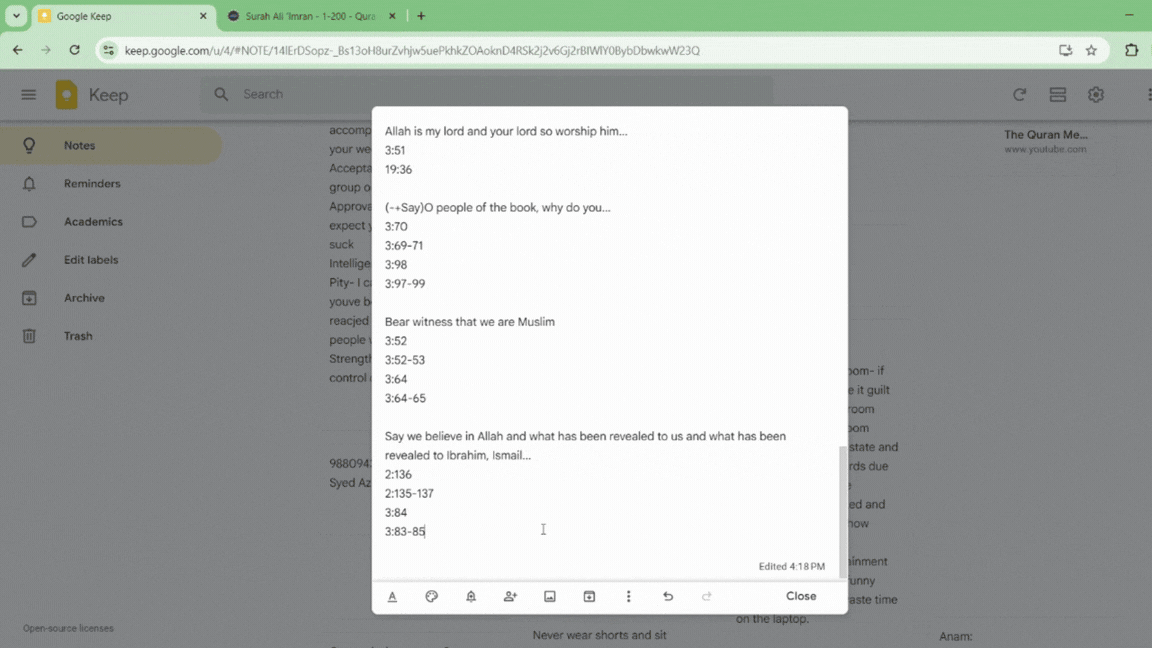Open the Academics label
1152x648 pixels.
pyautogui.click(x=93, y=222)
